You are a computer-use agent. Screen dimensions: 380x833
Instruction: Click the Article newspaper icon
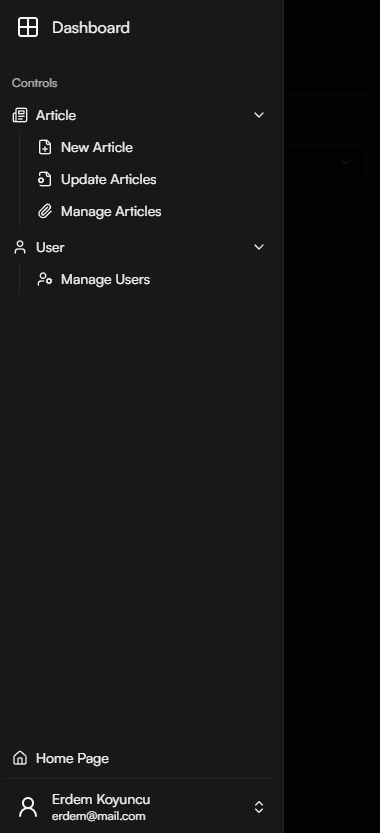(20, 115)
